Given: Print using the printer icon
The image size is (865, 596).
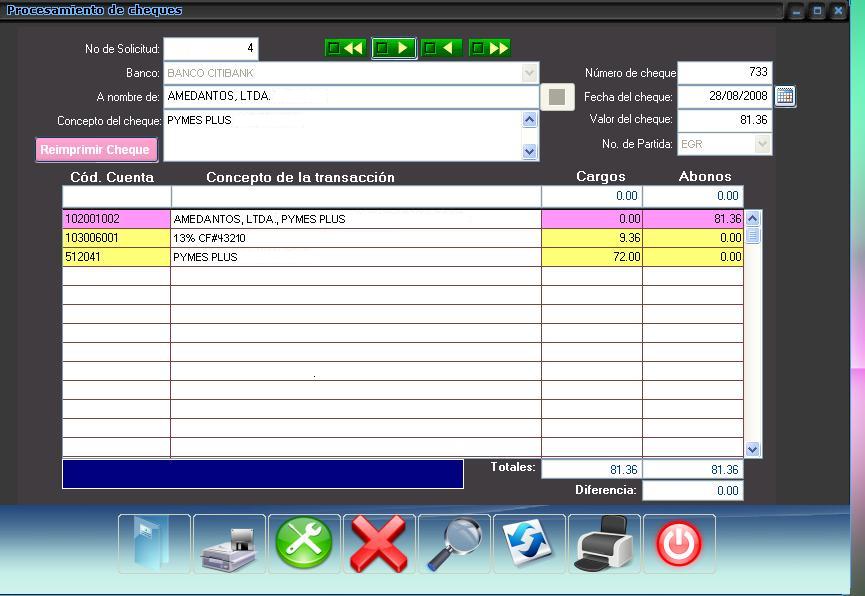Looking at the screenshot, I should [x=604, y=544].
